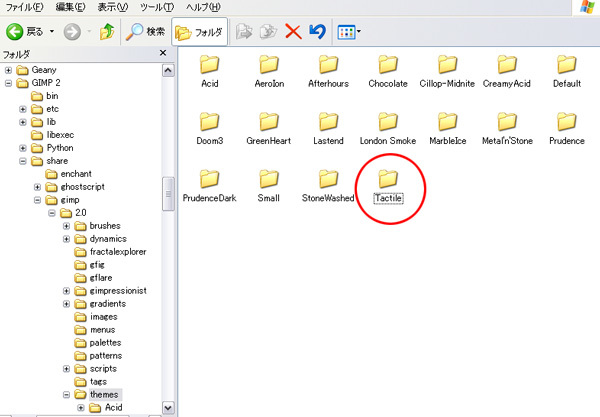The width and height of the screenshot is (600, 417).
Task: Click the Up one level folder icon
Action: tap(106, 31)
